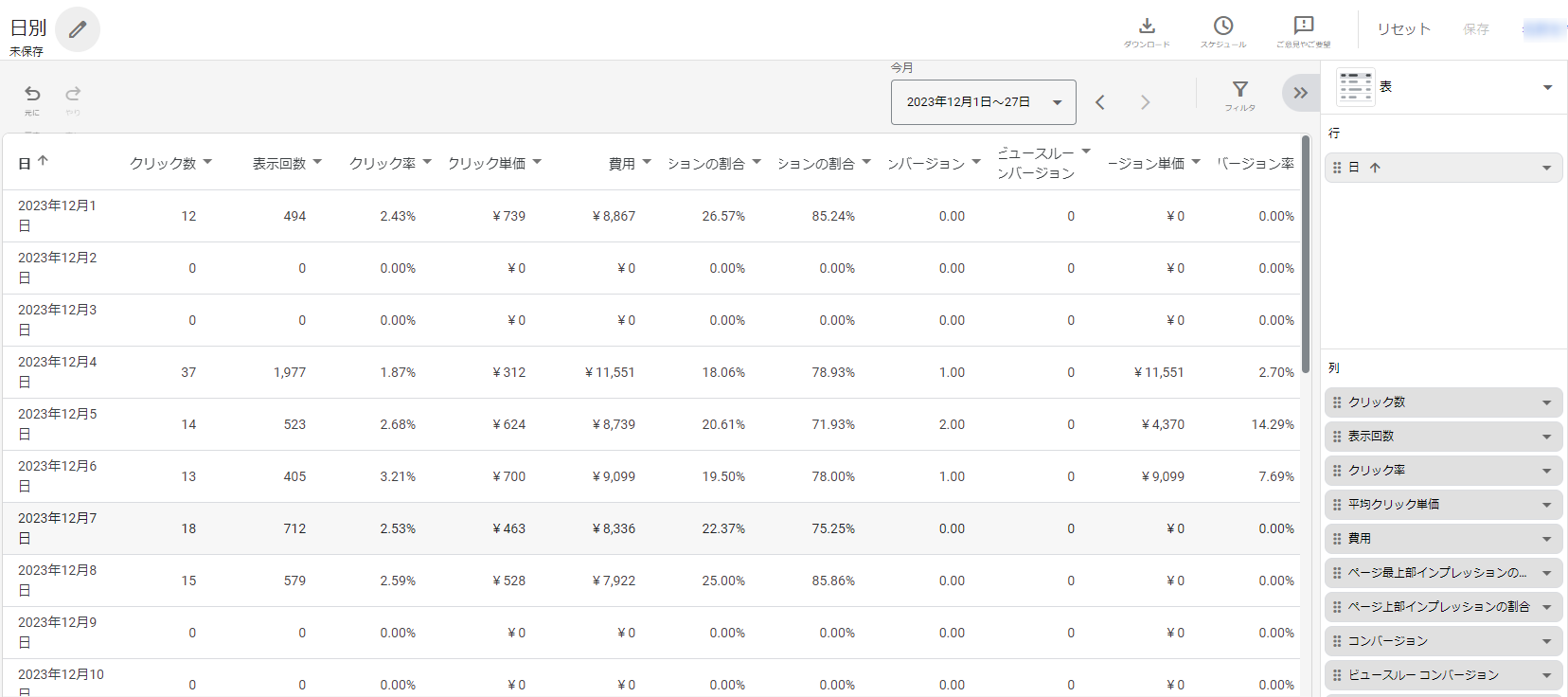The image size is (1568, 697).
Task: Open 表示回数 column header dropdown
Action: 317,162
